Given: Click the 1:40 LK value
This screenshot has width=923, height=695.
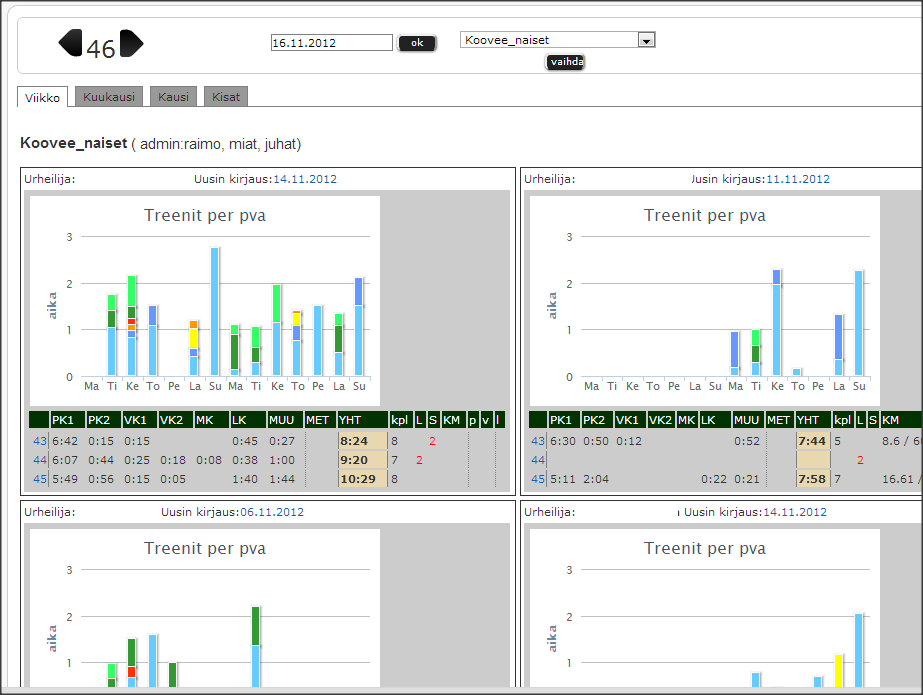Looking at the screenshot, I should pyautogui.click(x=244, y=479).
